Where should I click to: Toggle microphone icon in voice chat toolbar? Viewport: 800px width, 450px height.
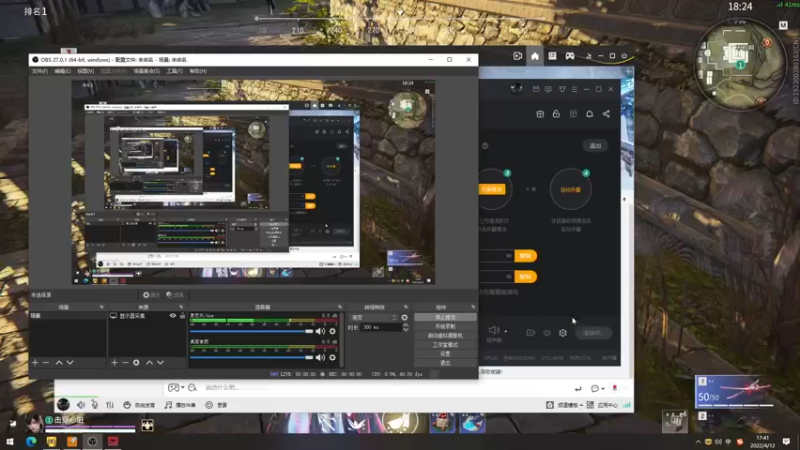pos(94,405)
